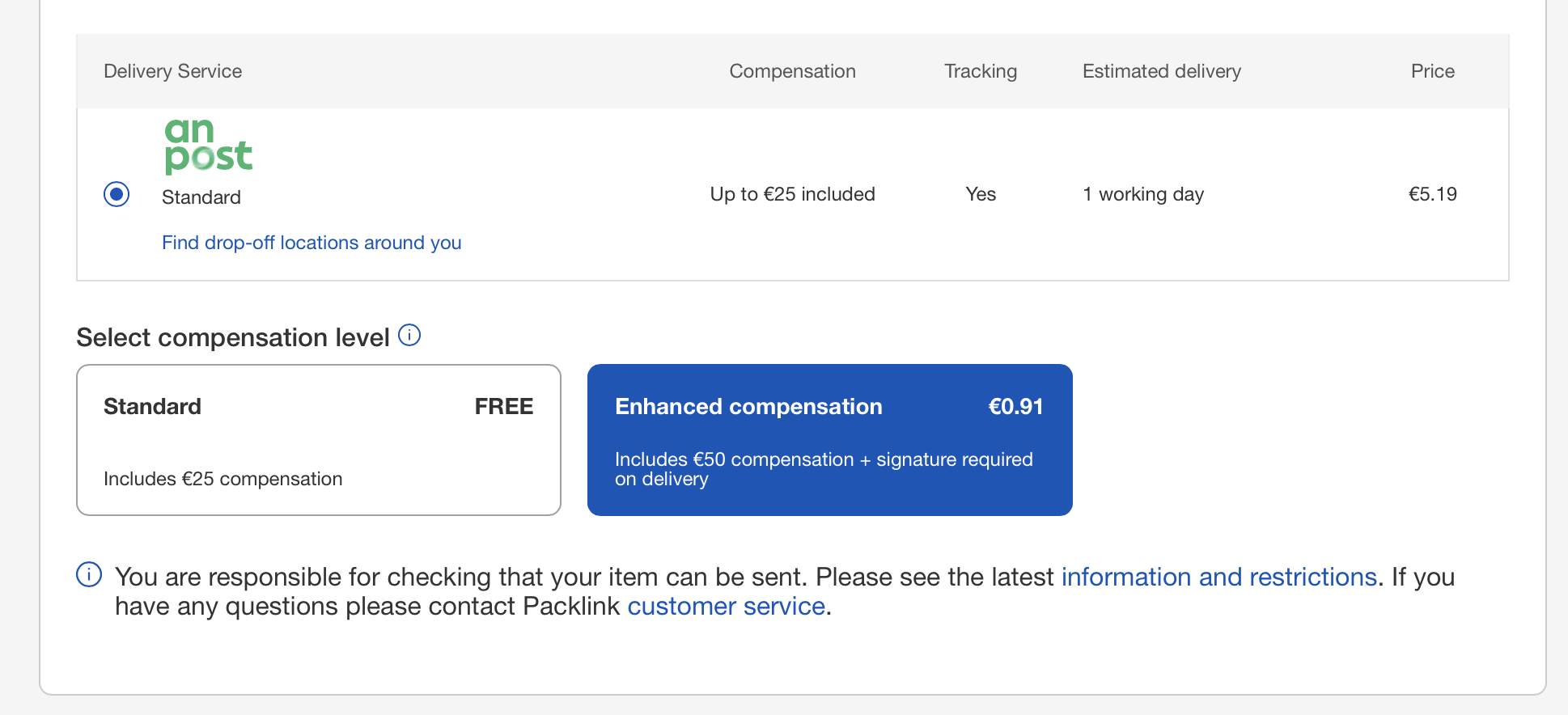Select the An Post Standard radio button
This screenshot has height=715, width=1568.
click(x=117, y=194)
